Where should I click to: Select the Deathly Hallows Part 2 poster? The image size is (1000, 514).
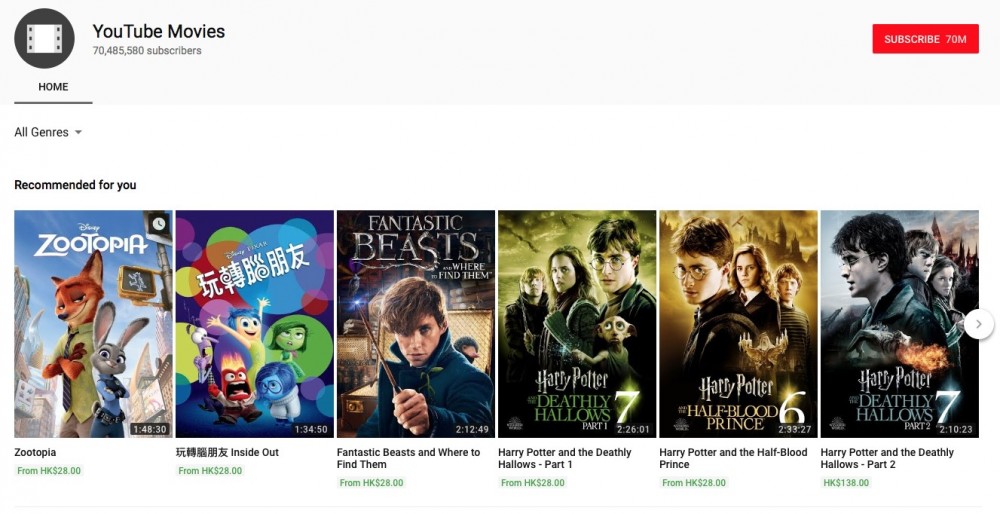(x=899, y=323)
